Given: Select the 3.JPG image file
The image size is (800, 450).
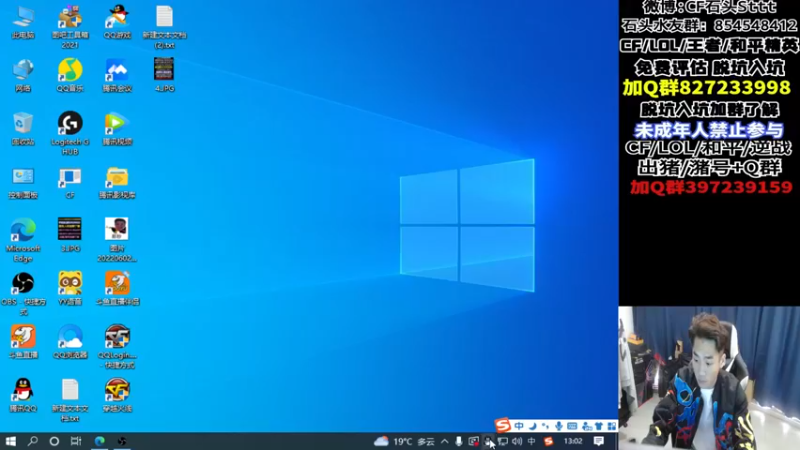Looking at the screenshot, I should pyautogui.click(x=70, y=235).
